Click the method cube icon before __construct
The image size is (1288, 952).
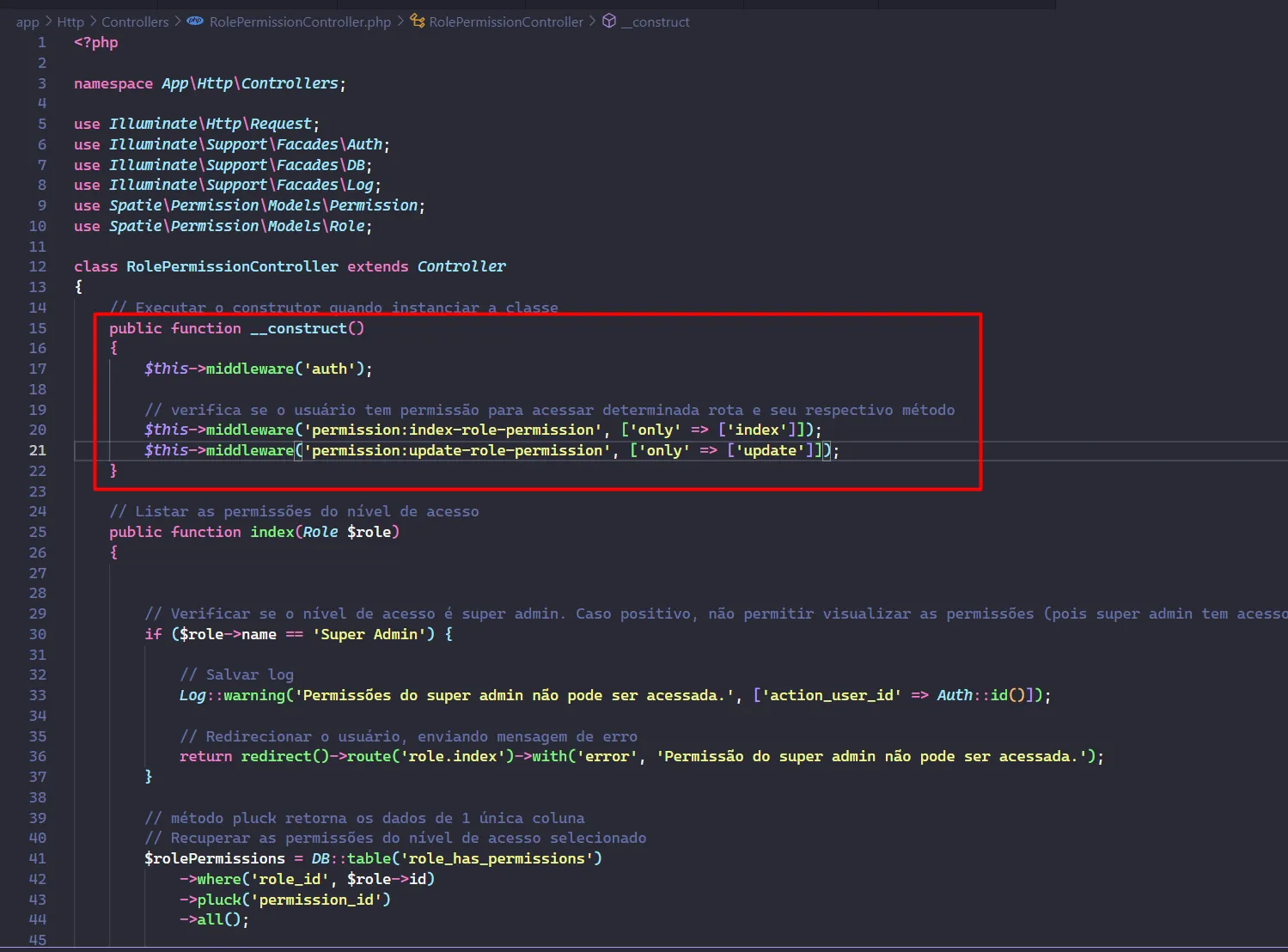click(x=609, y=21)
